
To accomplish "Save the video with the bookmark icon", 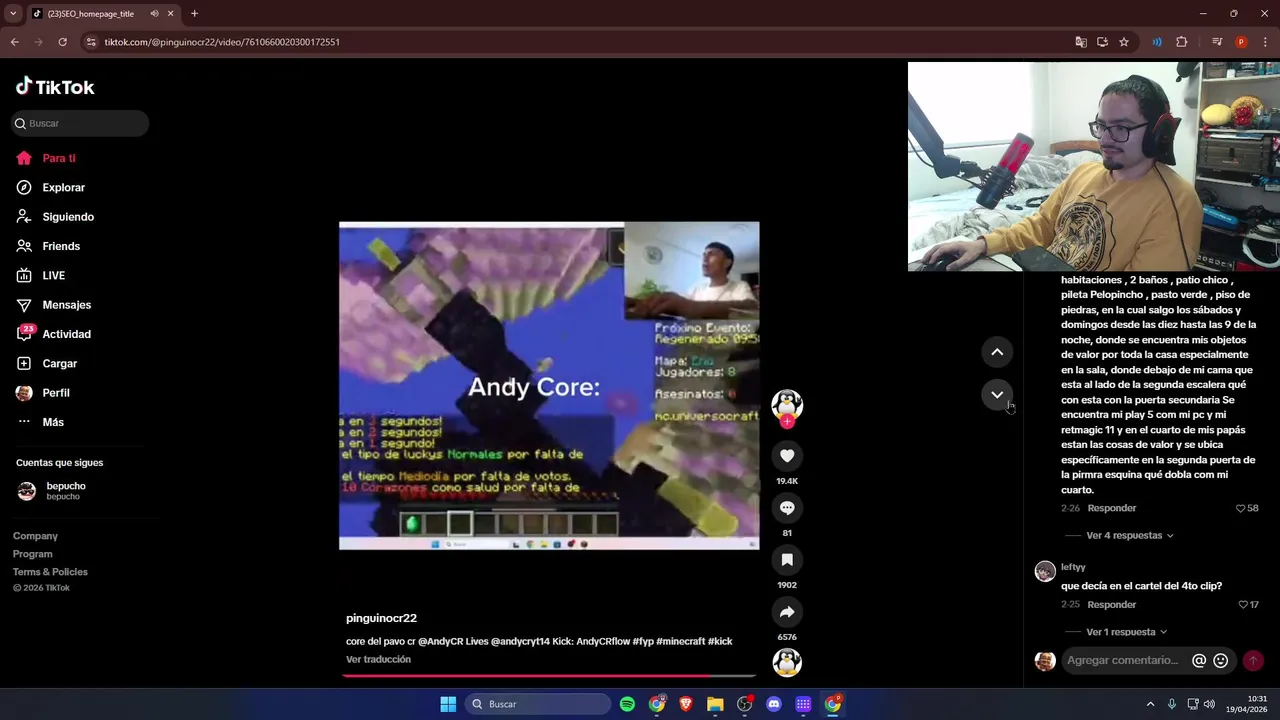I will (787, 560).
